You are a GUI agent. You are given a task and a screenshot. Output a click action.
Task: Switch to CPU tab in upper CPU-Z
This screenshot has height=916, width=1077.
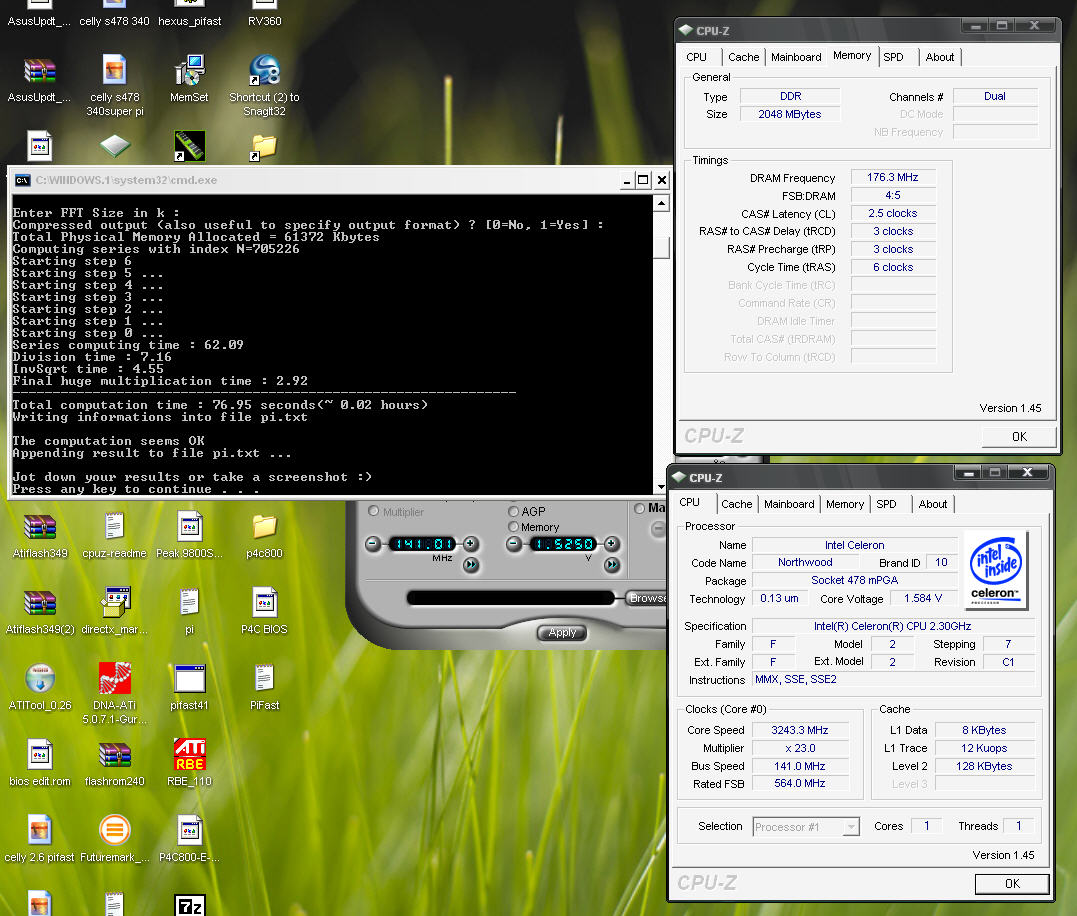[696, 57]
